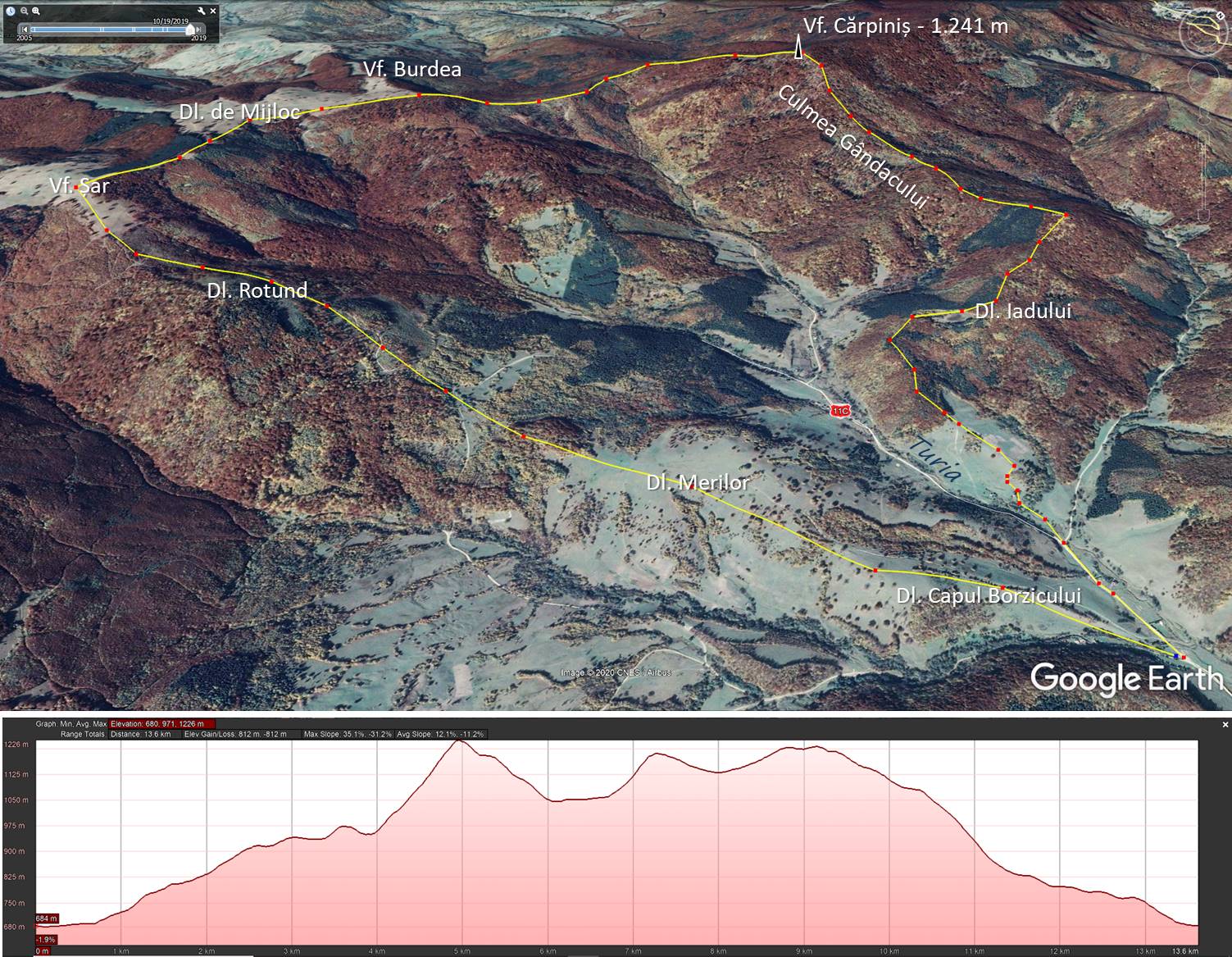Click the historical imagery clock icon
Screen dimensions: 1232x957
click(x=11, y=11)
